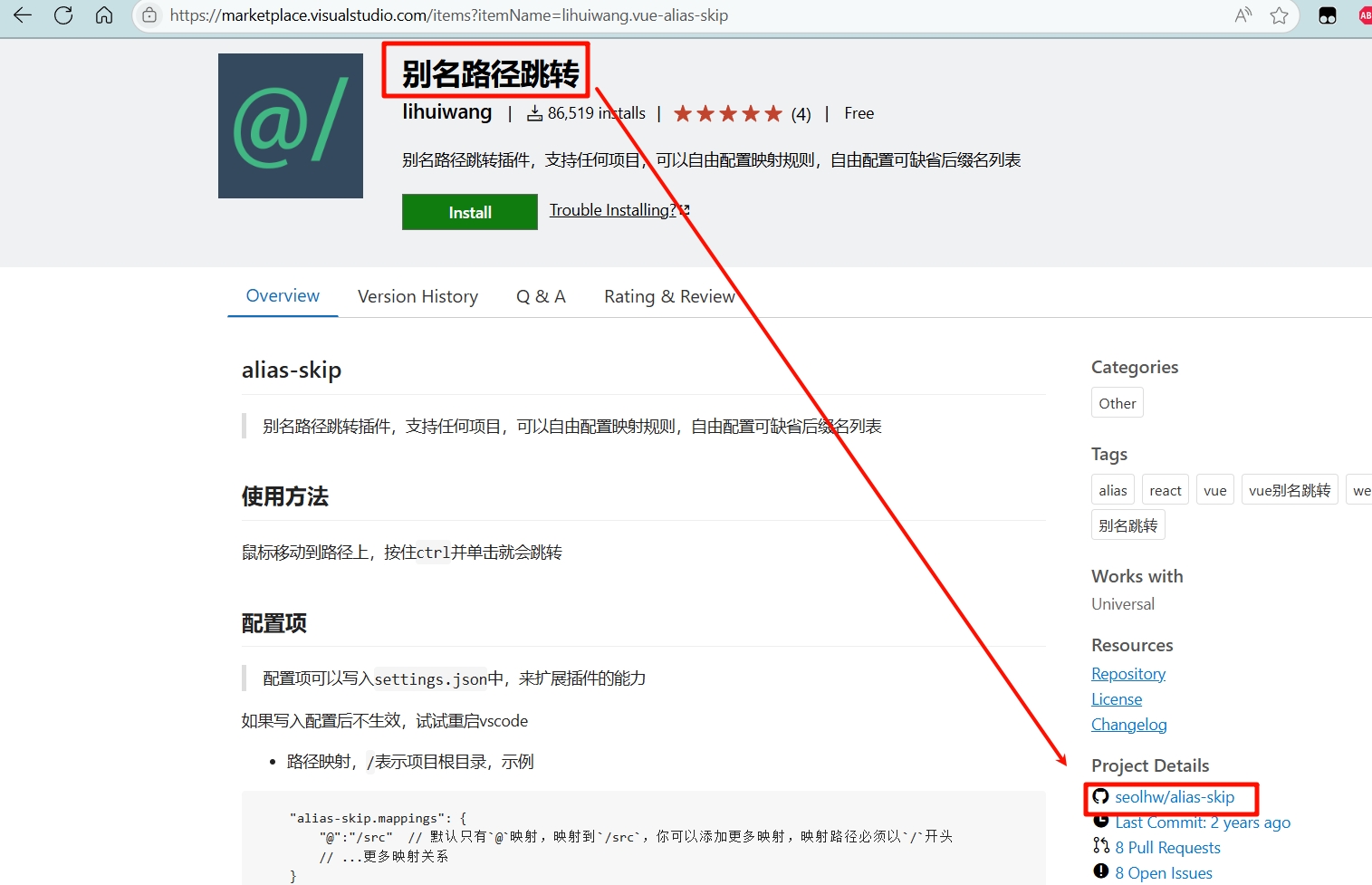The image size is (1372, 885).
Task: Click the GitHub octocat icon
Action: click(1100, 796)
